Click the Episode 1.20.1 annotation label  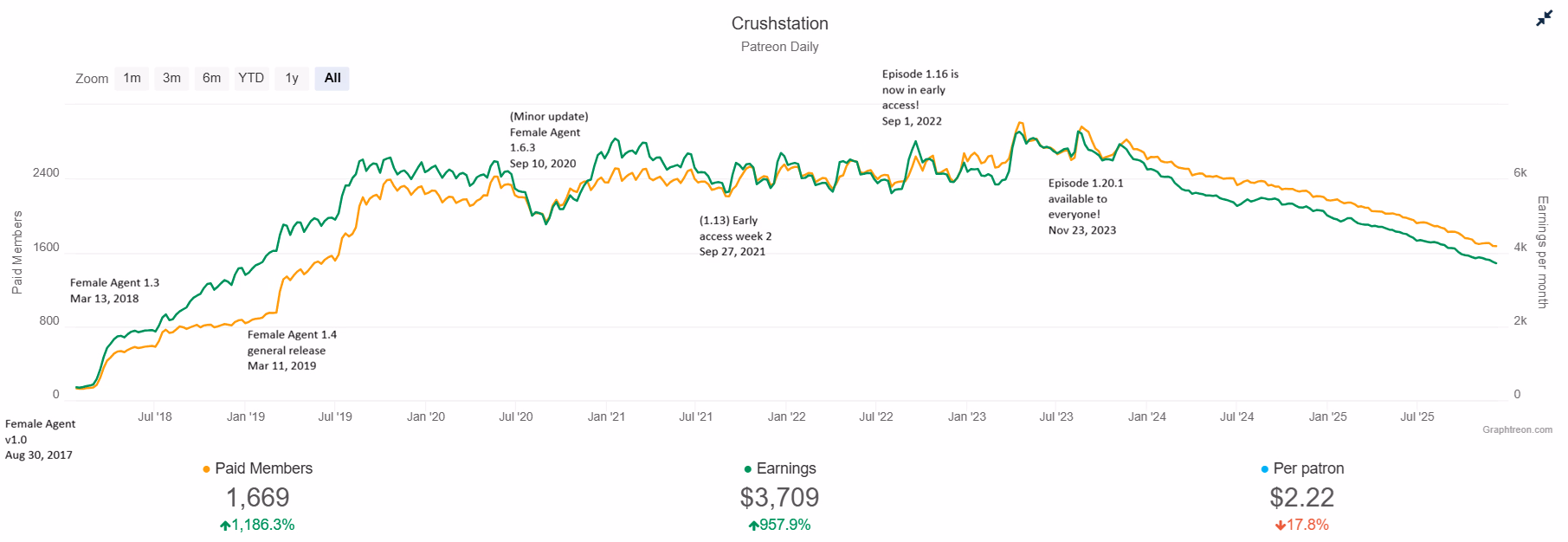[1086, 207]
